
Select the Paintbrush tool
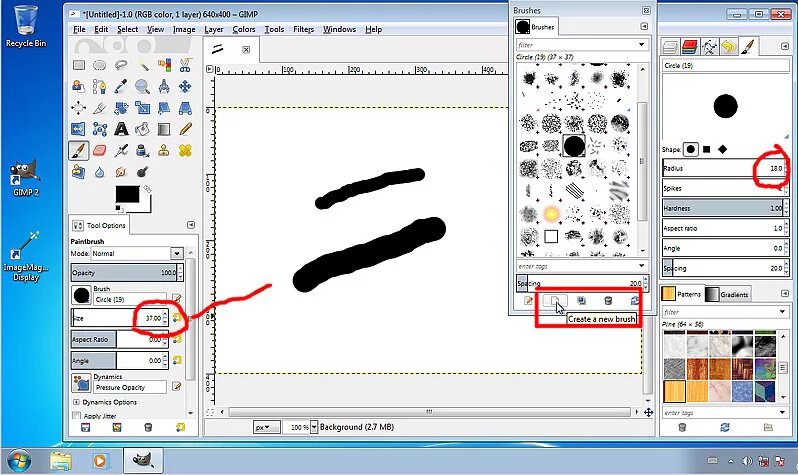click(78, 151)
